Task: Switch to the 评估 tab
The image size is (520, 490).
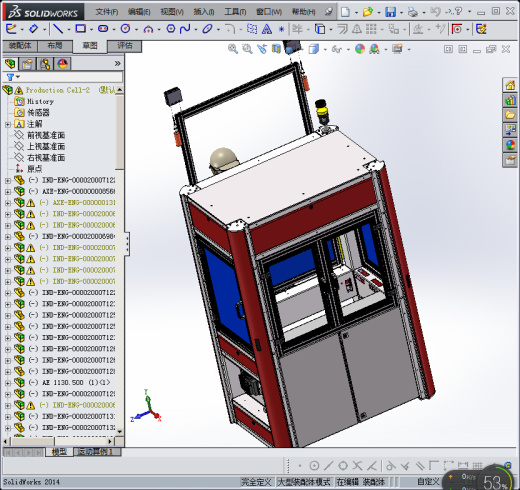Action: [x=125, y=46]
